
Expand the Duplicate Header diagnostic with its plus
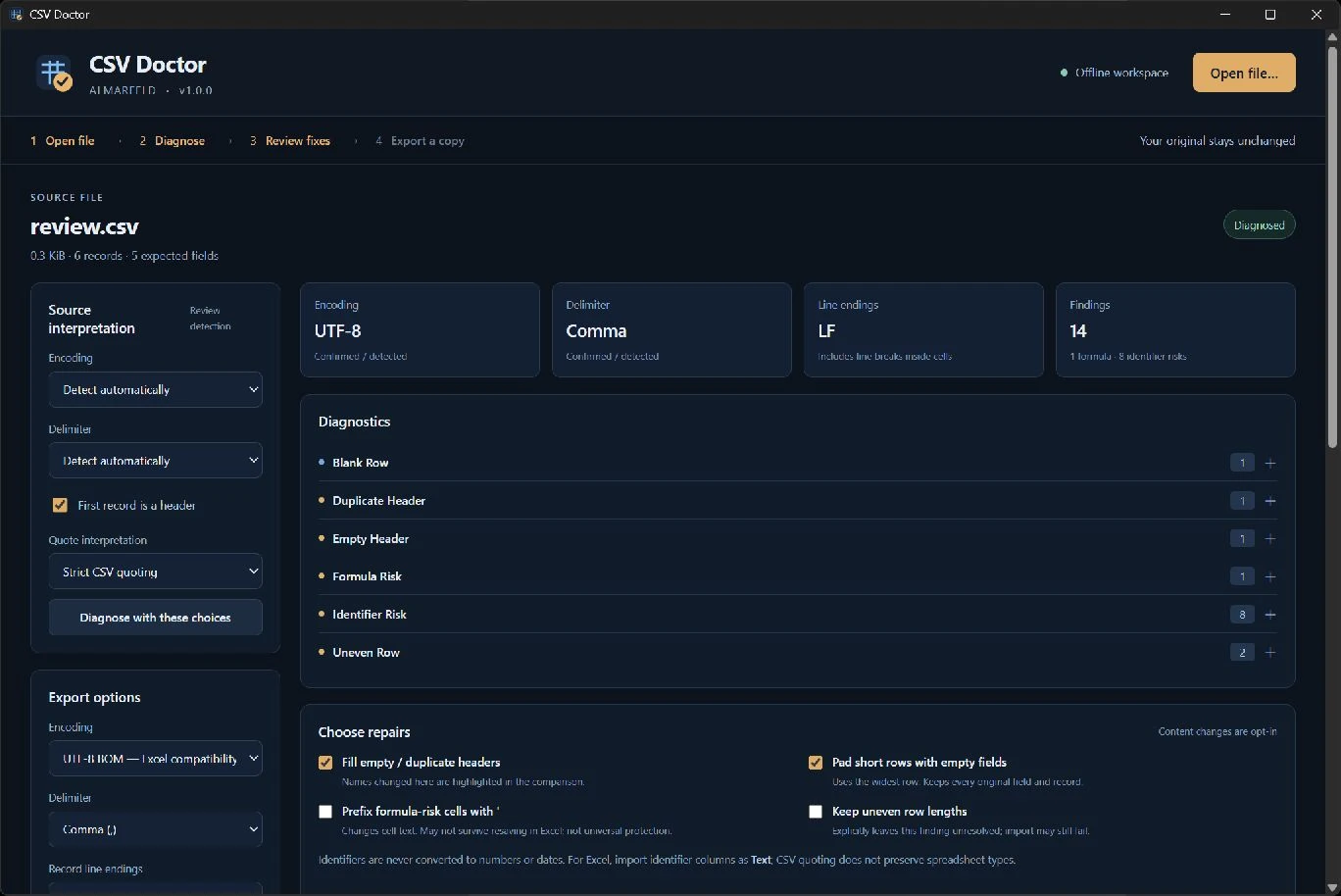tap(1270, 501)
